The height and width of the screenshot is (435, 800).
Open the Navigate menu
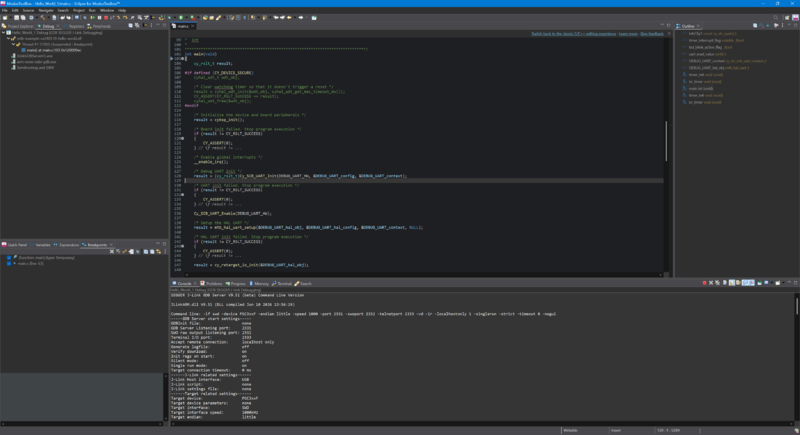[46, 10]
